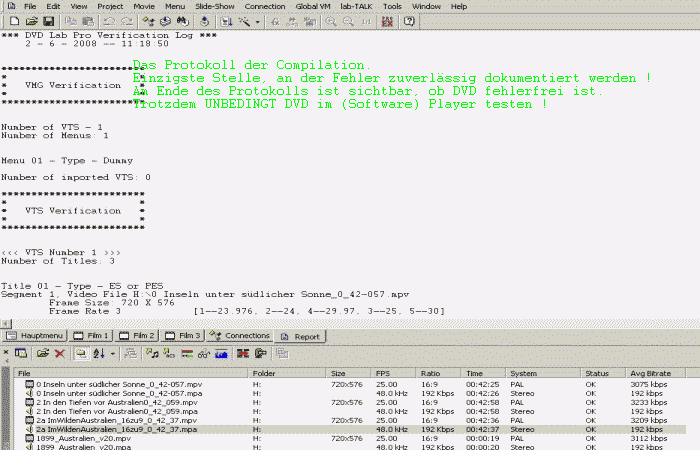700x450 pixels.
Task: Click the red X delete asset icon
Action: (x=59, y=353)
